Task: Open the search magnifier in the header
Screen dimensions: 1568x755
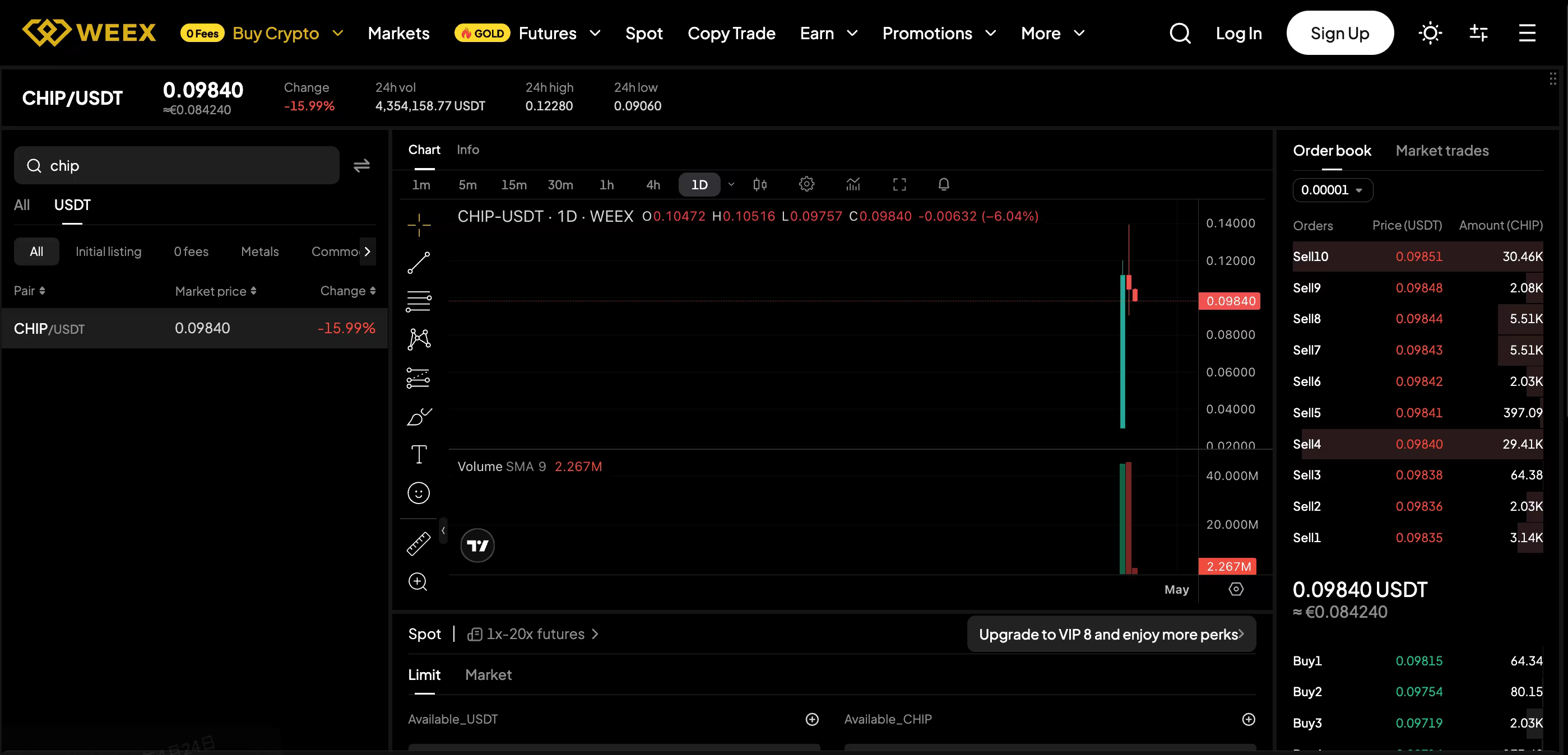Action: coord(1180,33)
